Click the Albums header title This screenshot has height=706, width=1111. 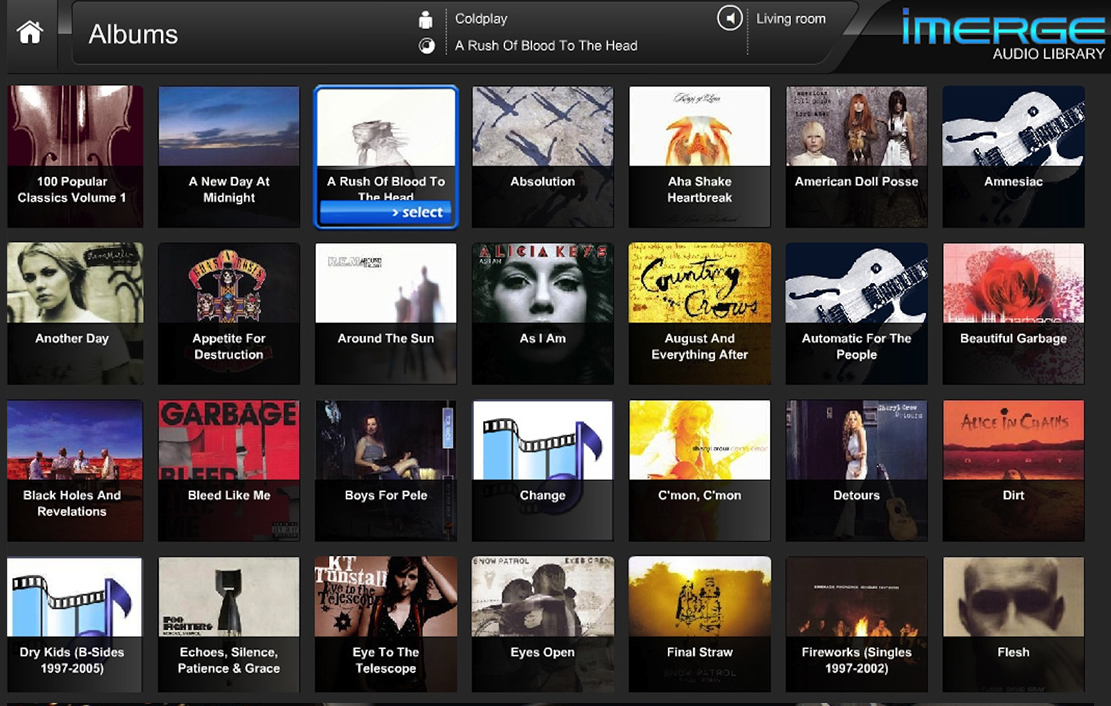pos(133,34)
